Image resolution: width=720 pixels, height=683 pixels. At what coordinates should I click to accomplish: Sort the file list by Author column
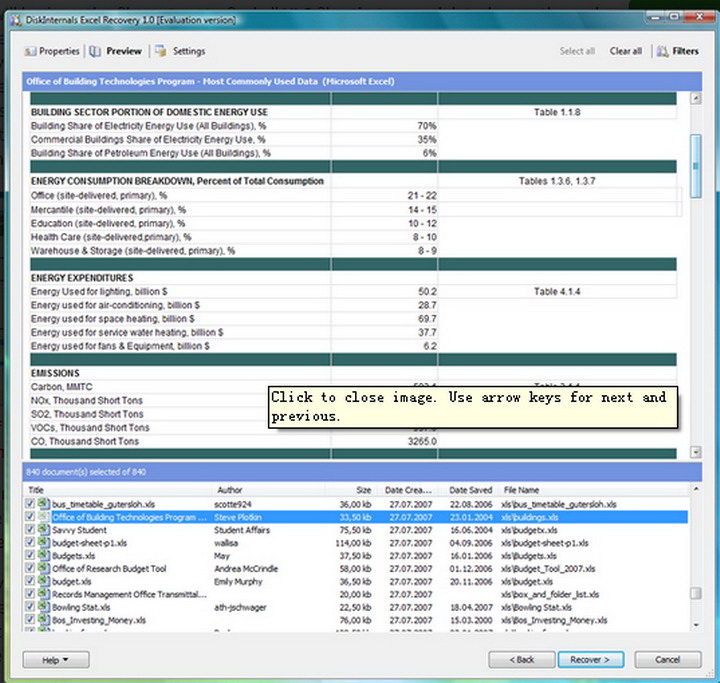tap(230, 490)
